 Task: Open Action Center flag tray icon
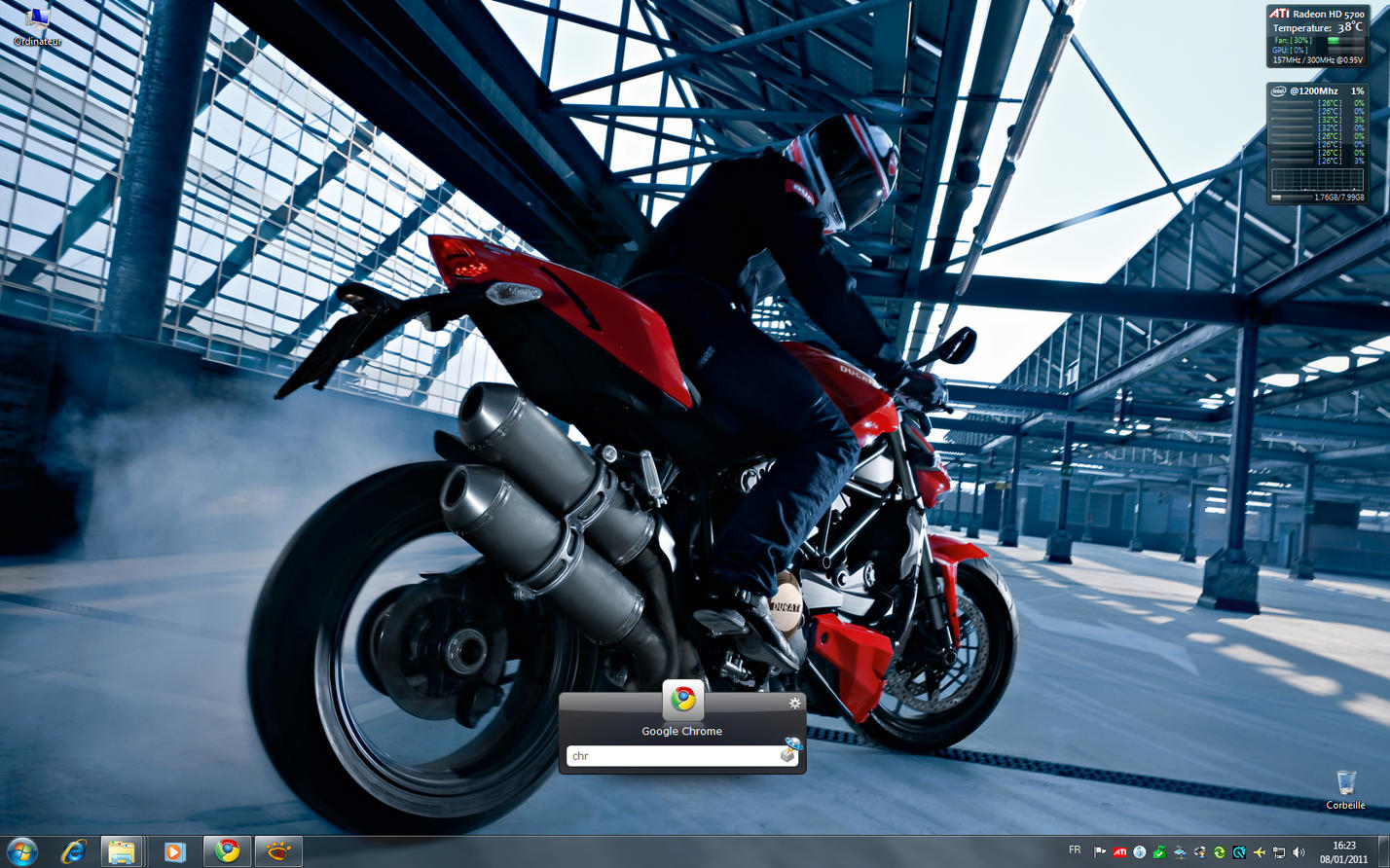point(1100,852)
